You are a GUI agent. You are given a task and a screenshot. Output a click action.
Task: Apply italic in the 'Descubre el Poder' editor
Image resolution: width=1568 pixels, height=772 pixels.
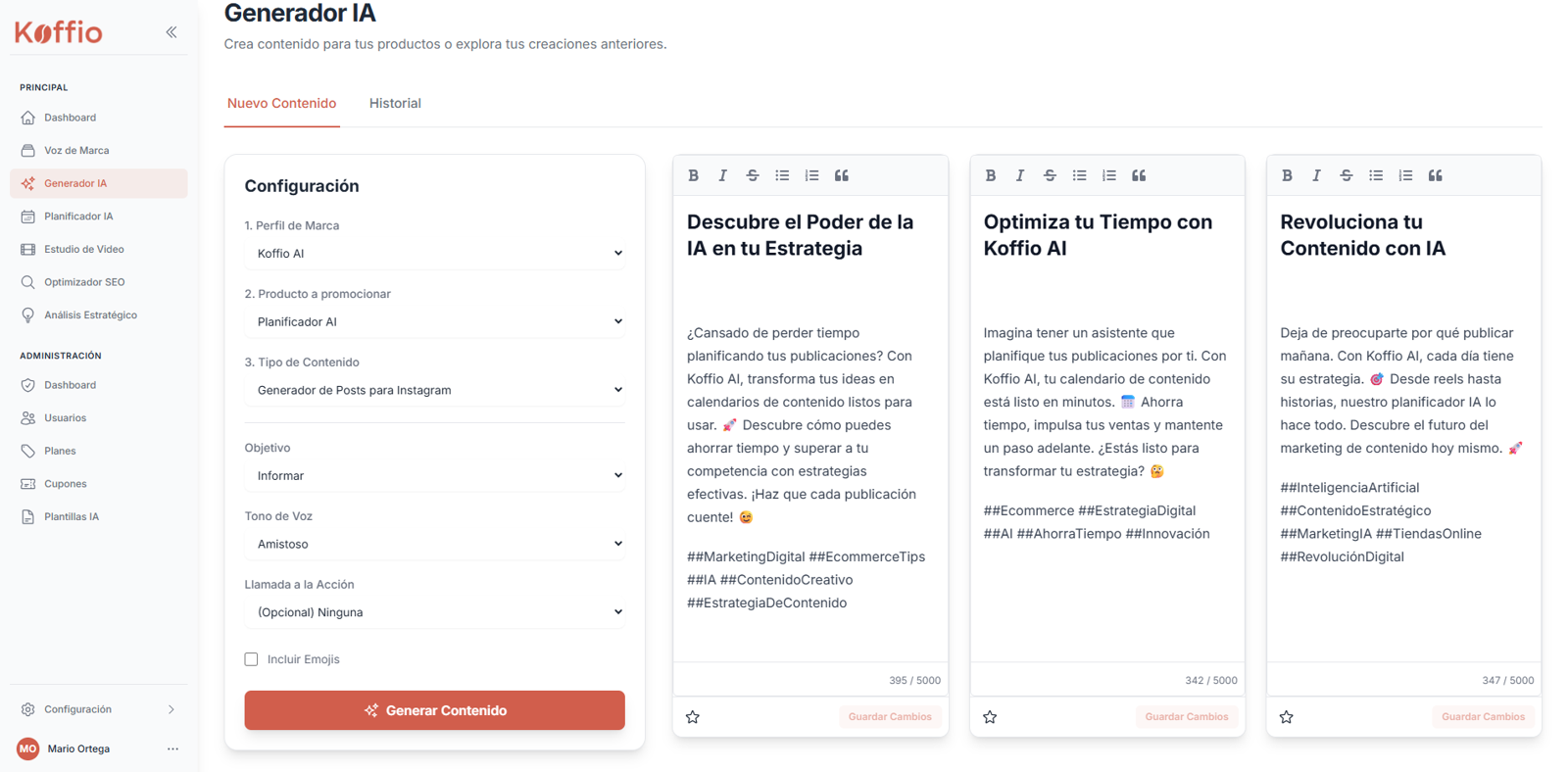click(722, 175)
